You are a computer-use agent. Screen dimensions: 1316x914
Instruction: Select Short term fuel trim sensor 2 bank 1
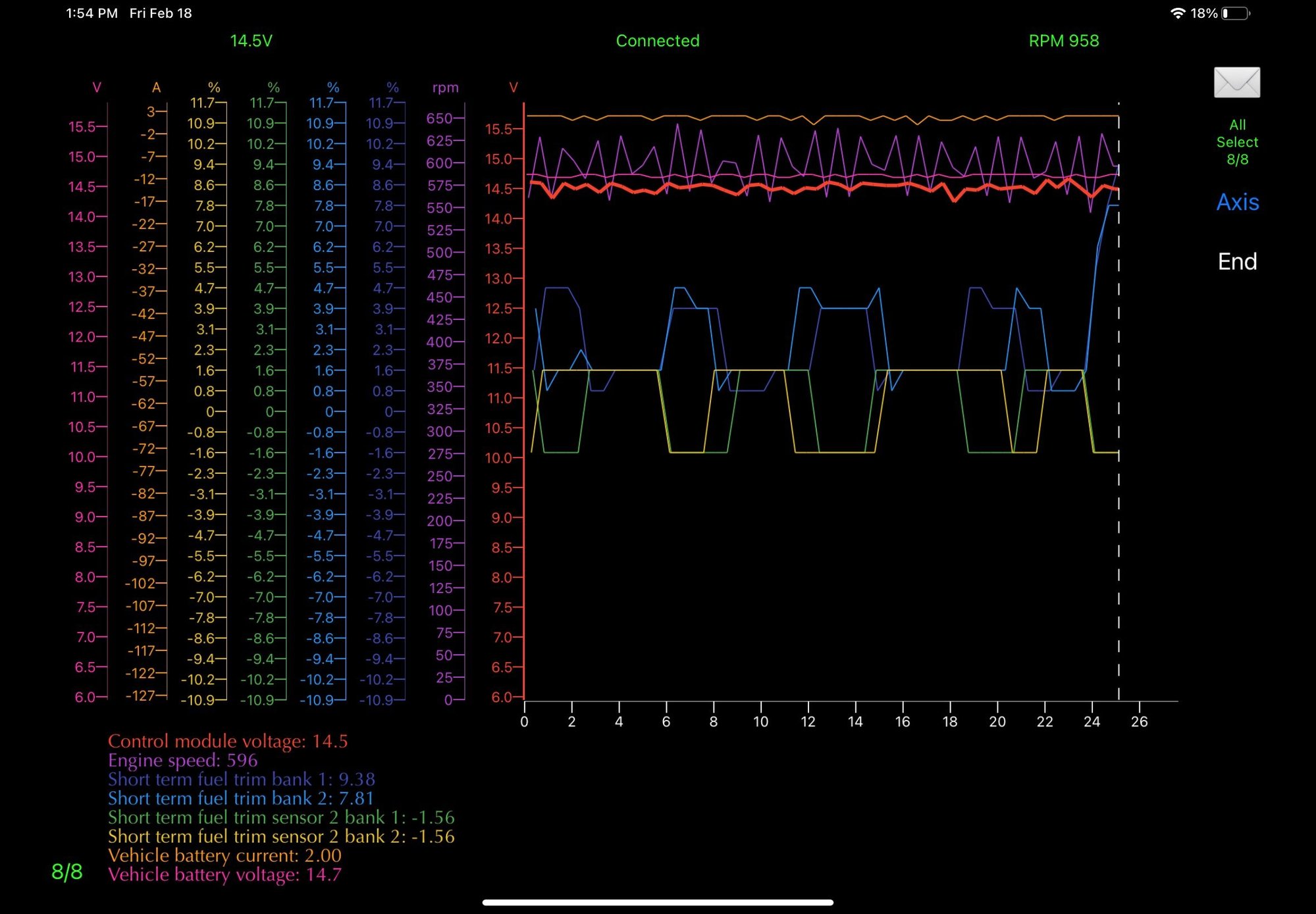click(x=280, y=817)
